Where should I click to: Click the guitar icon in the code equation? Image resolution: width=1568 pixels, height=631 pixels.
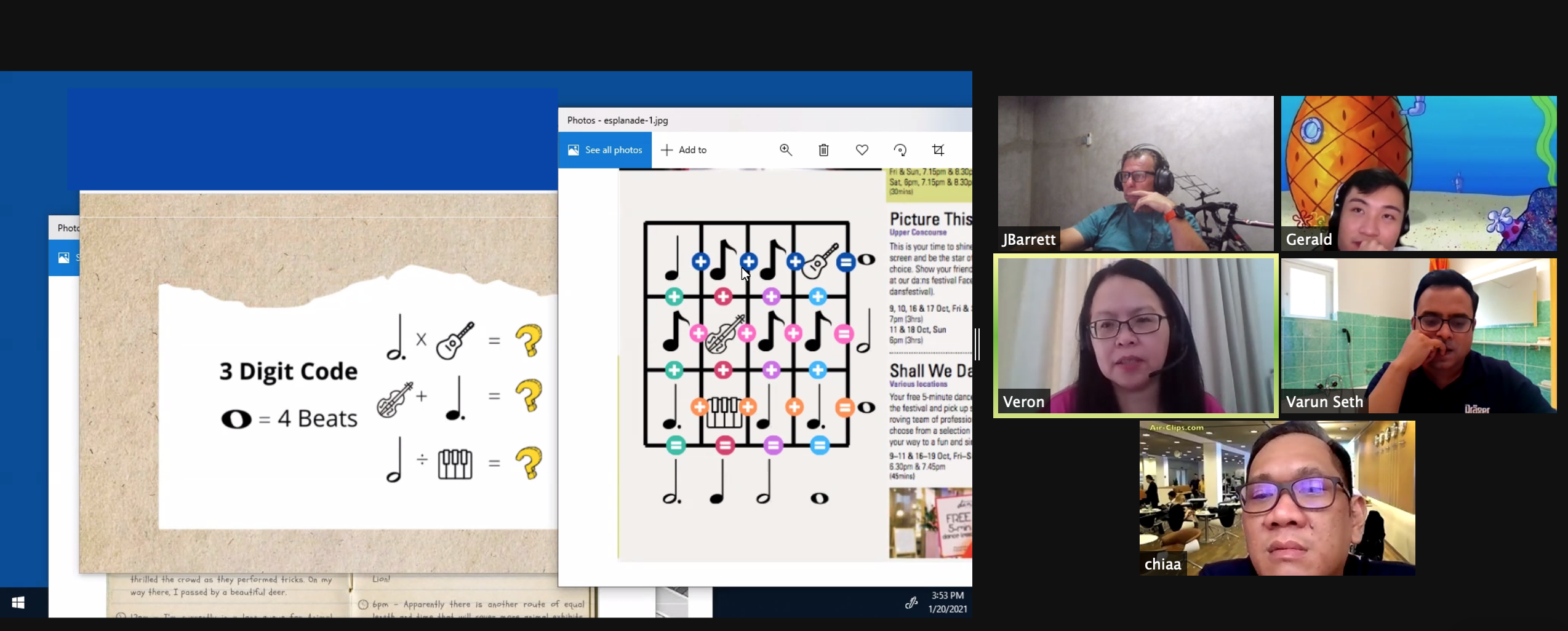[x=455, y=340]
